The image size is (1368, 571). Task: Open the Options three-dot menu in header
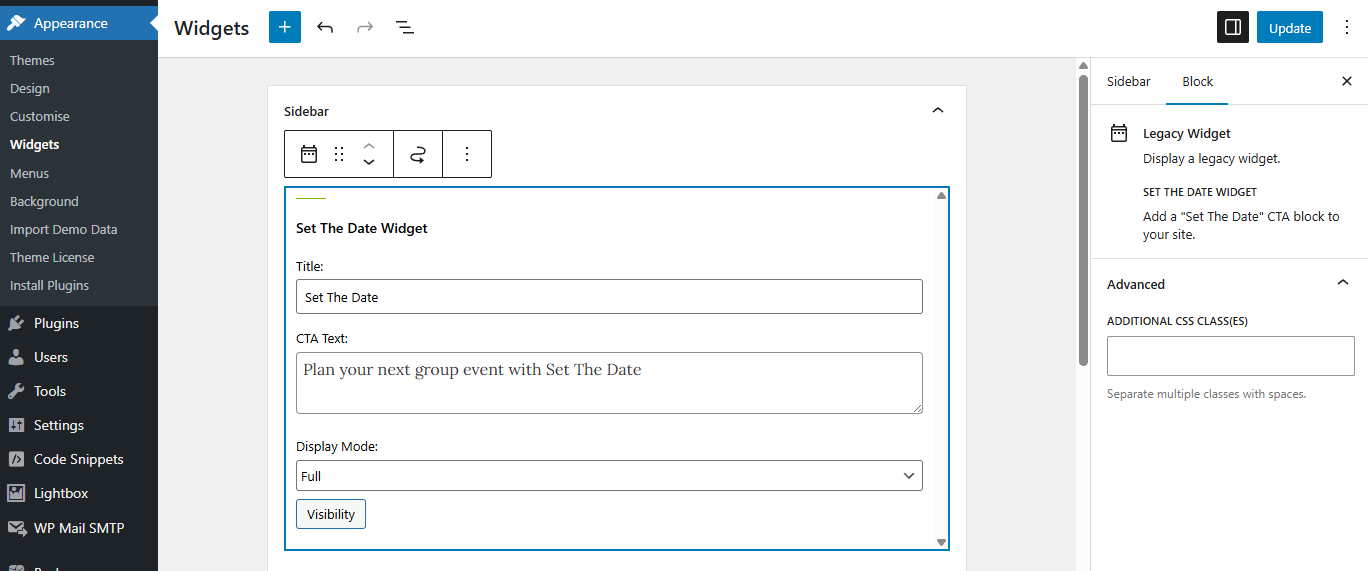(1346, 27)
